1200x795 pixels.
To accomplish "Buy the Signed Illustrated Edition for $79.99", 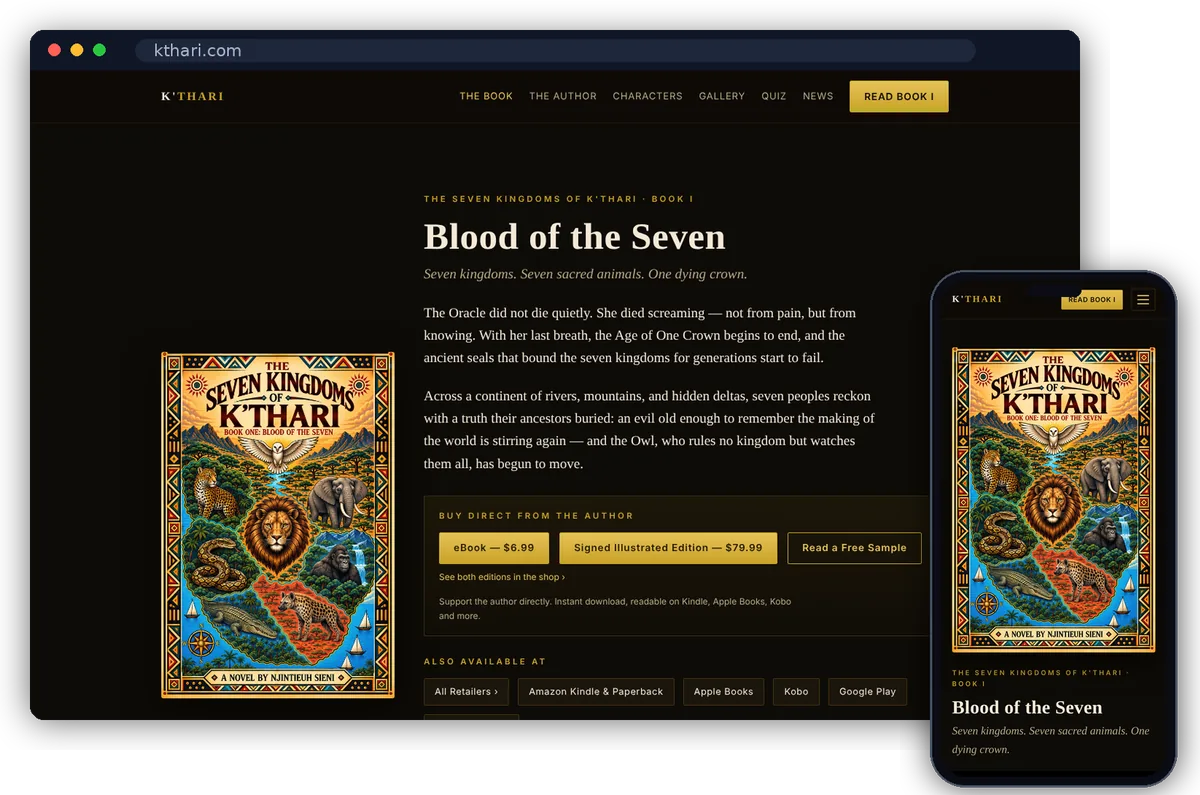I will tap(668, 548).
